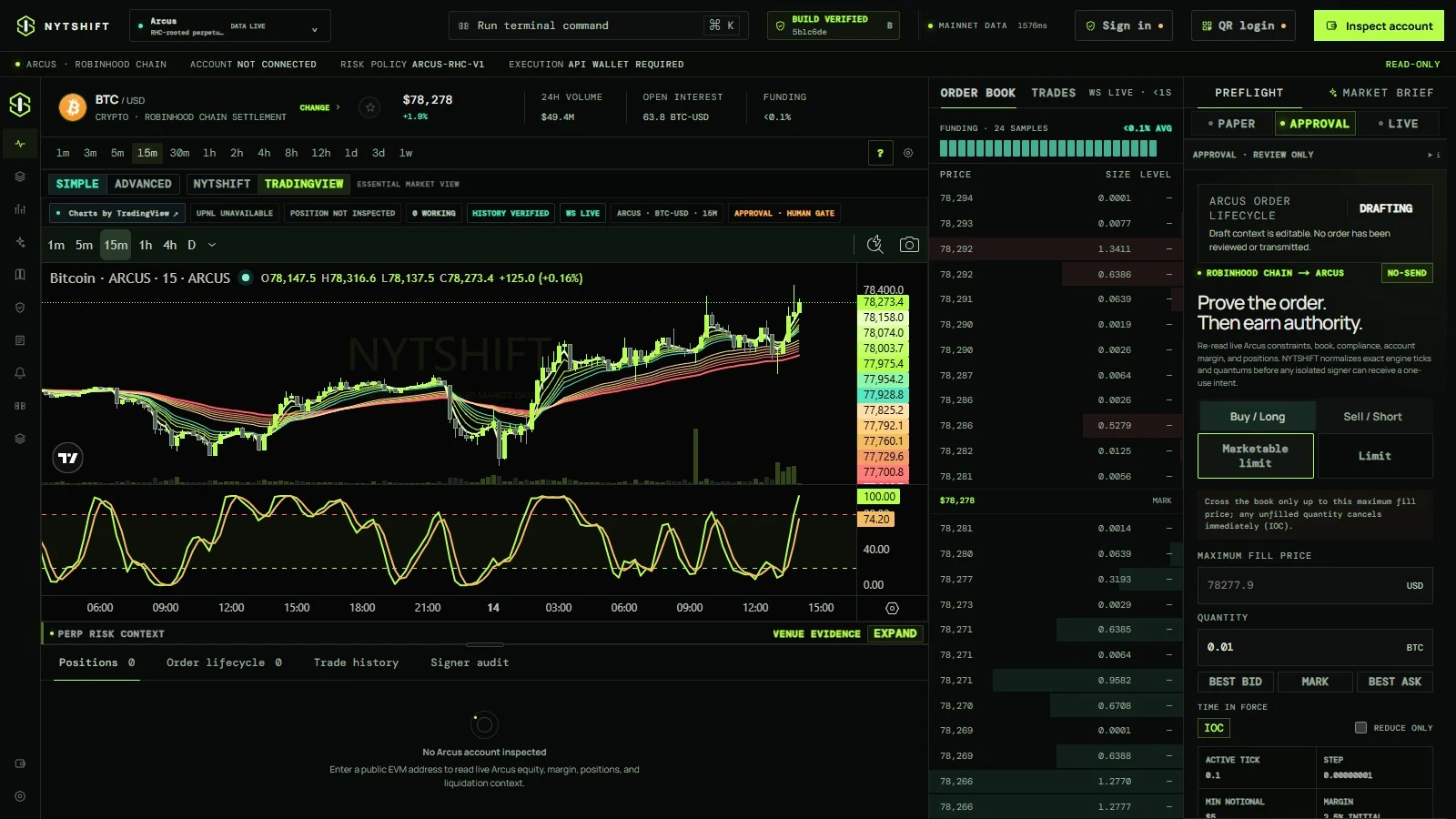Select Sell / Short side
The width and height of the screenshot is (1456, 819).
(1372, 417)
